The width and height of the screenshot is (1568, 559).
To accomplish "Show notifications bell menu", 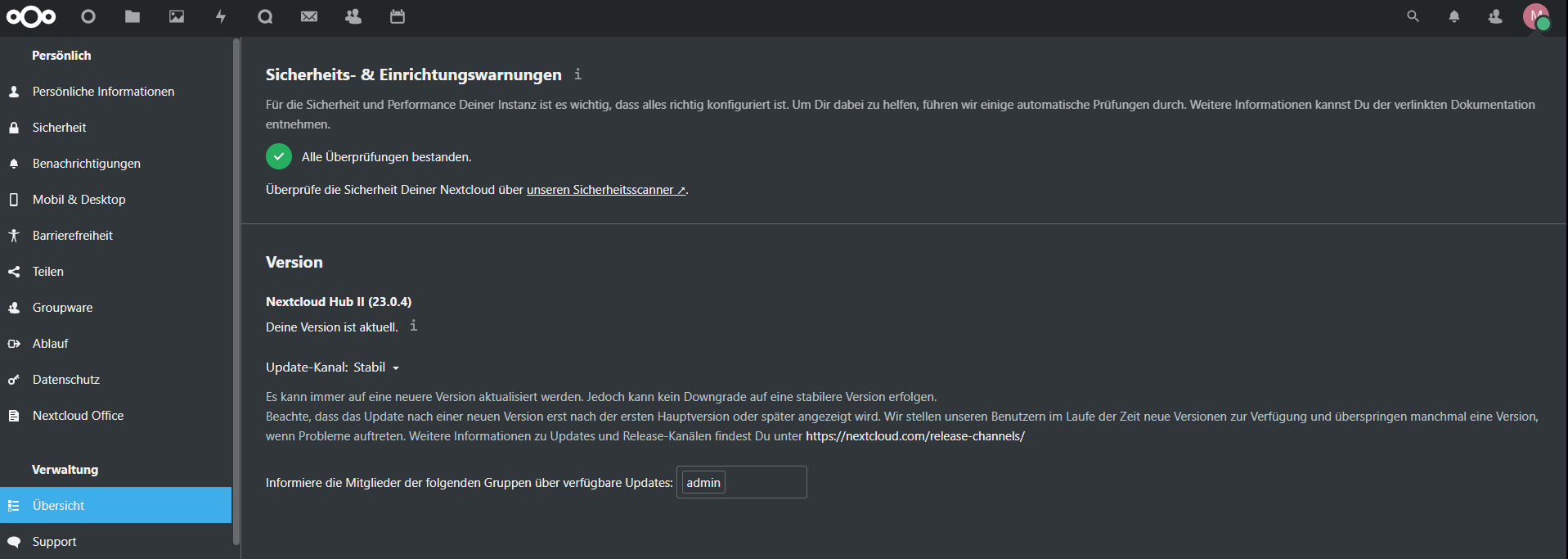I will 1454,16.
